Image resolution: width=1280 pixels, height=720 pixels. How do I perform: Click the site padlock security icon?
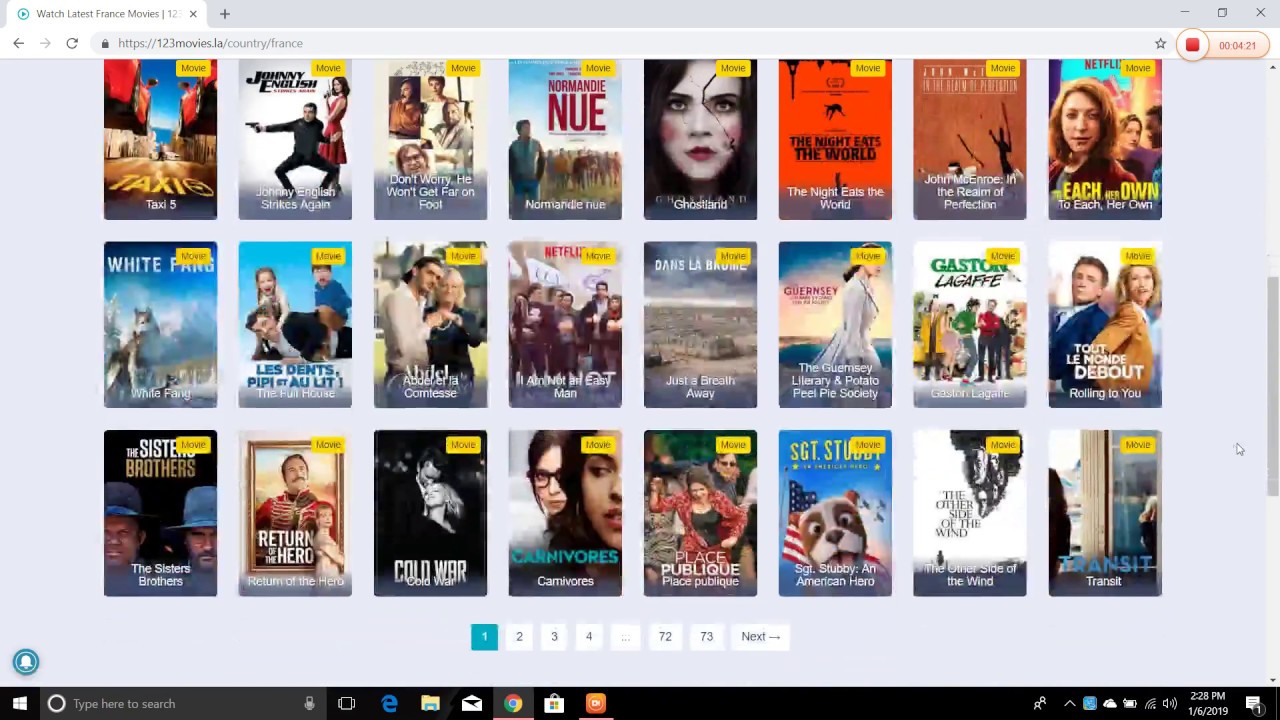[104, 44]
